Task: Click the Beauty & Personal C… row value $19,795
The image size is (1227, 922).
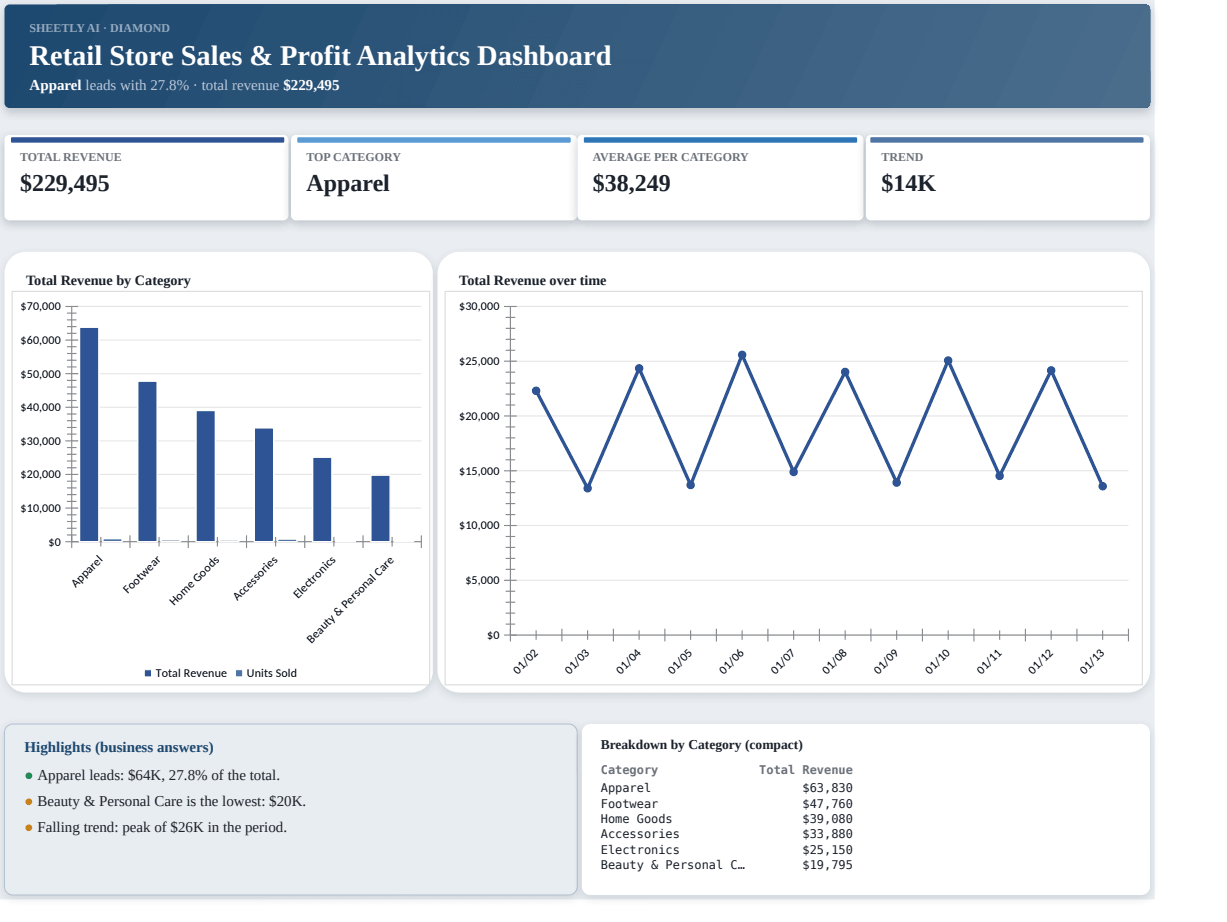Action: coord(828,865)
